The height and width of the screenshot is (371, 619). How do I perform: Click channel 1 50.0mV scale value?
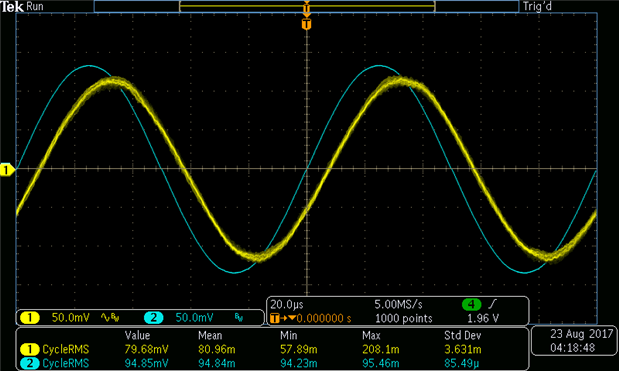[71, 318]
